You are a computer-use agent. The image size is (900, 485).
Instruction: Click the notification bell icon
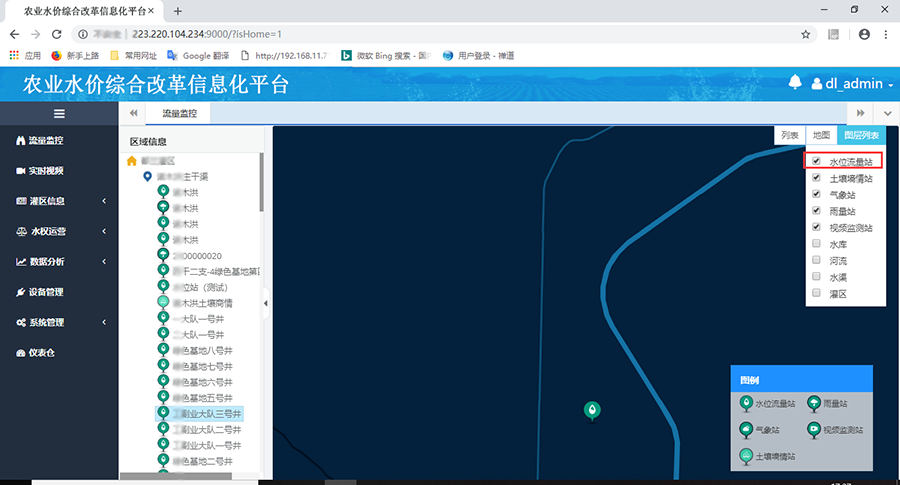(796, 83)
